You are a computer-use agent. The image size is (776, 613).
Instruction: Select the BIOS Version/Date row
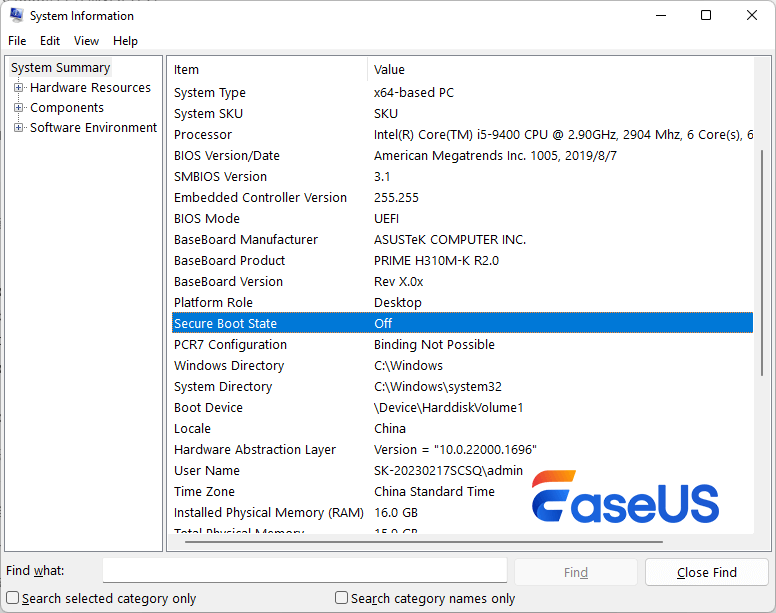coord(462,155)
